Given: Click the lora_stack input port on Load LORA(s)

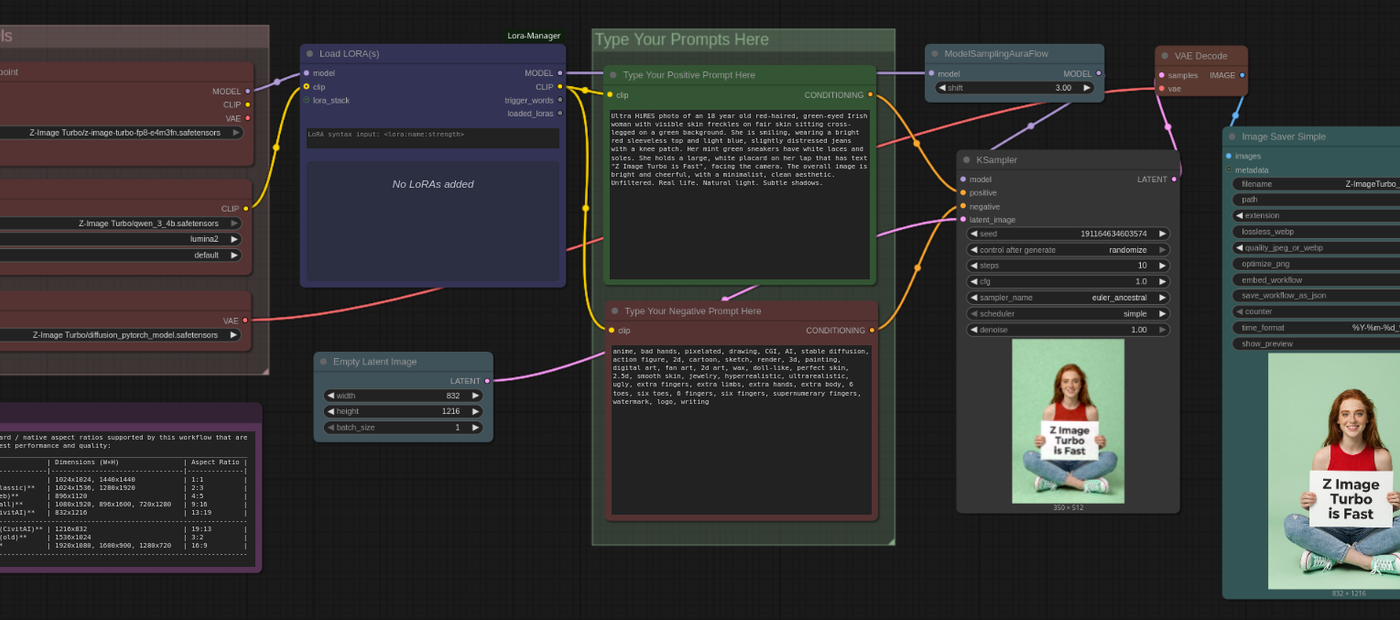Looking at the screenshot, I should tap(307, 100).
